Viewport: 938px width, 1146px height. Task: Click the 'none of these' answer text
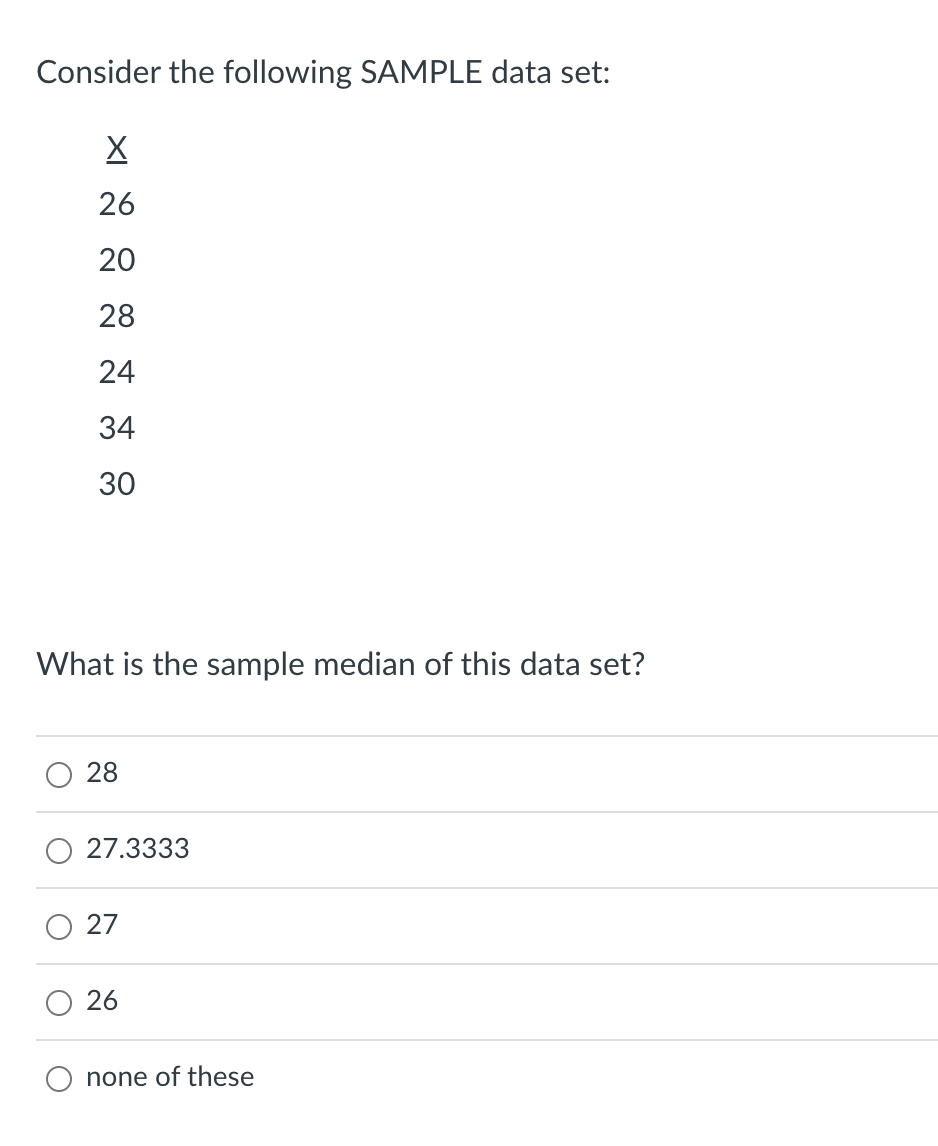click(x=170, y=1077)
